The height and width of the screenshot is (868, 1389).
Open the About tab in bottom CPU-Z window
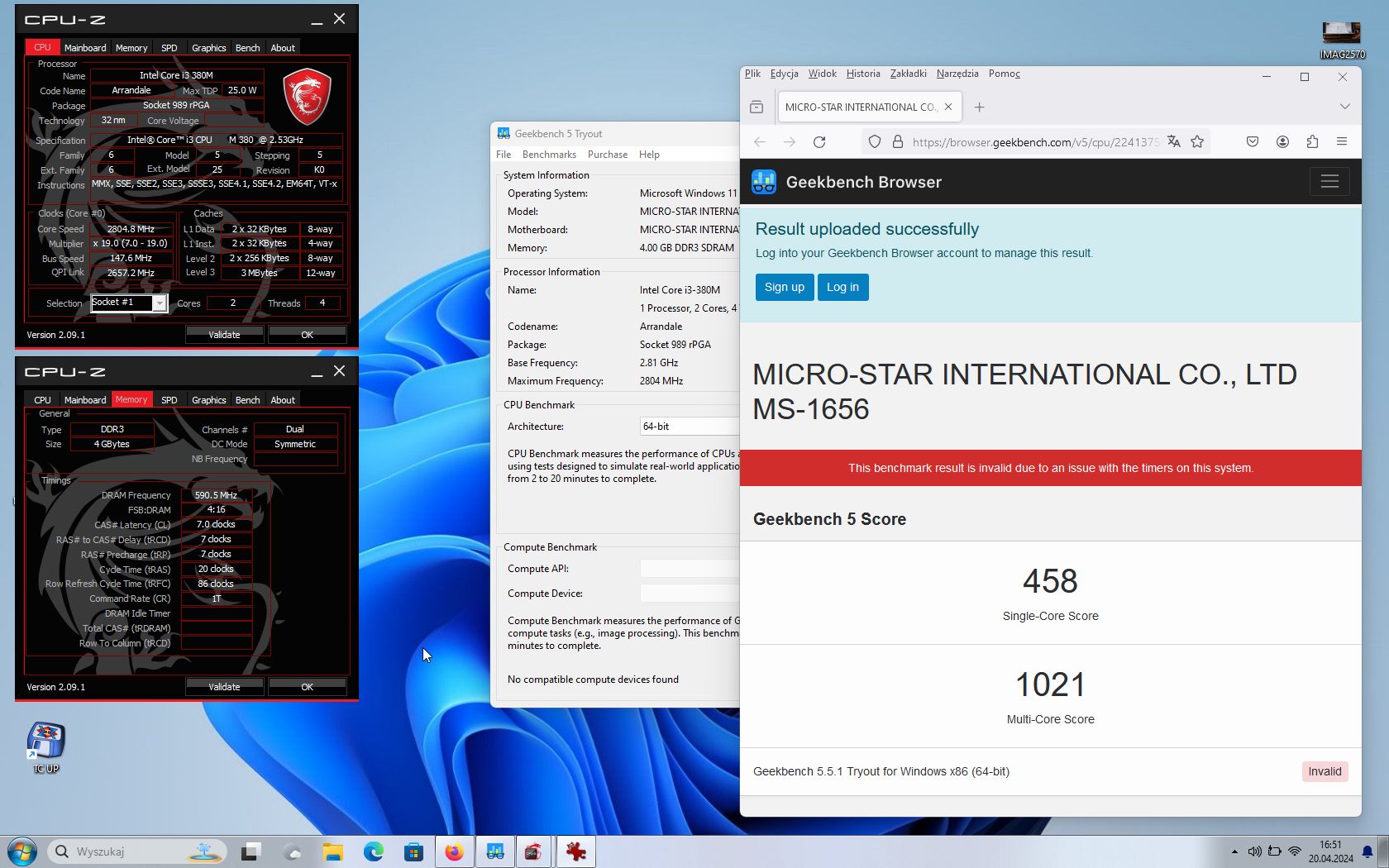pos(283,400)
